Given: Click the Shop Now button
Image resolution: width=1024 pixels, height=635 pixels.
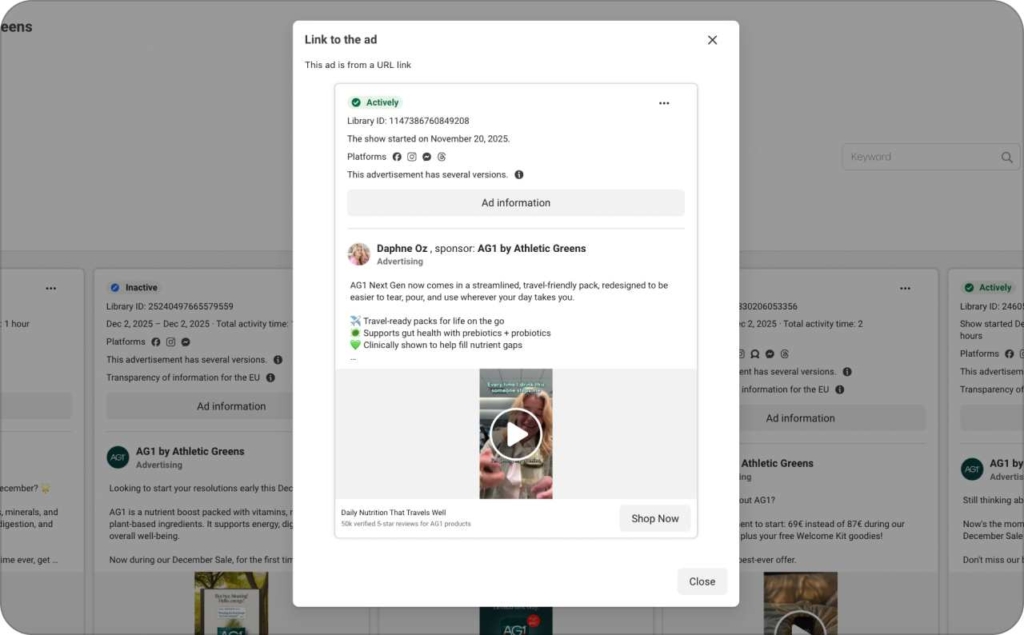Looking at the screenshot, I should pyautogui.click(x=655, y=518).
